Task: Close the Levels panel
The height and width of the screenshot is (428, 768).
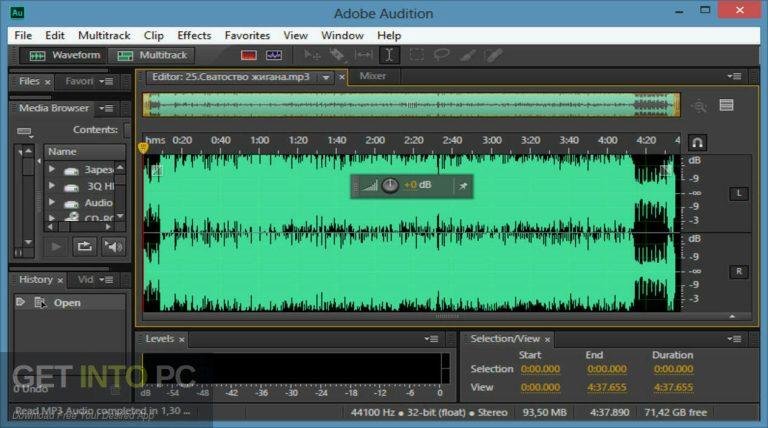Action: click(181, 339)
